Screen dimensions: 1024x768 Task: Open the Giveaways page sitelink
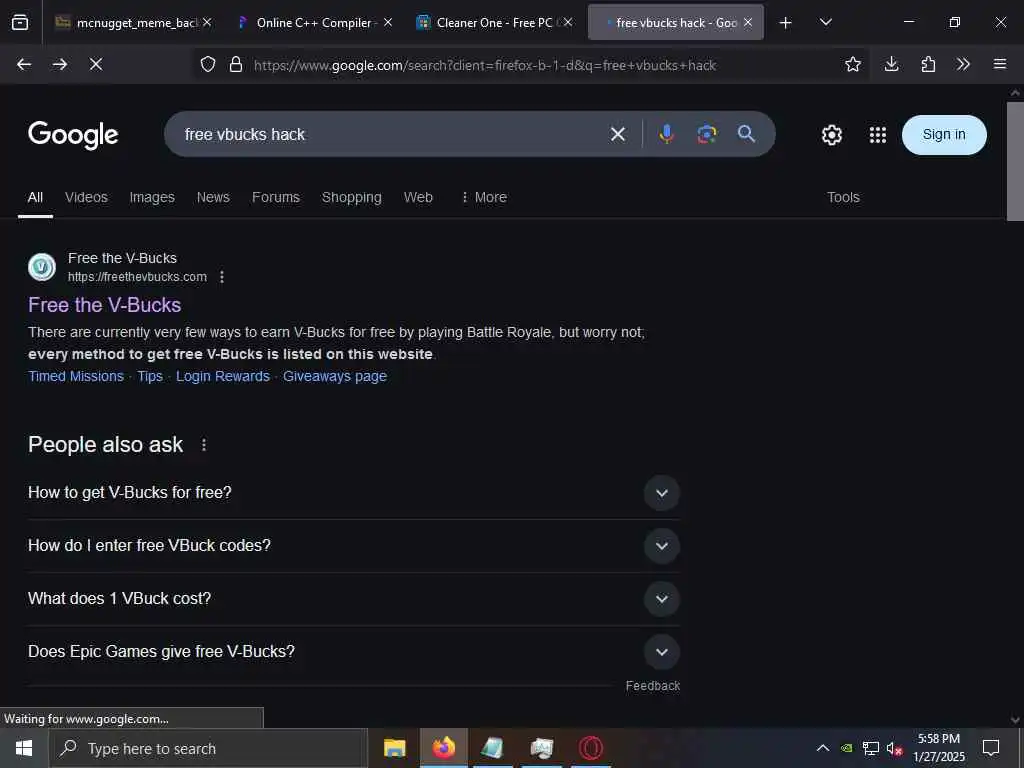coord(334,376)
